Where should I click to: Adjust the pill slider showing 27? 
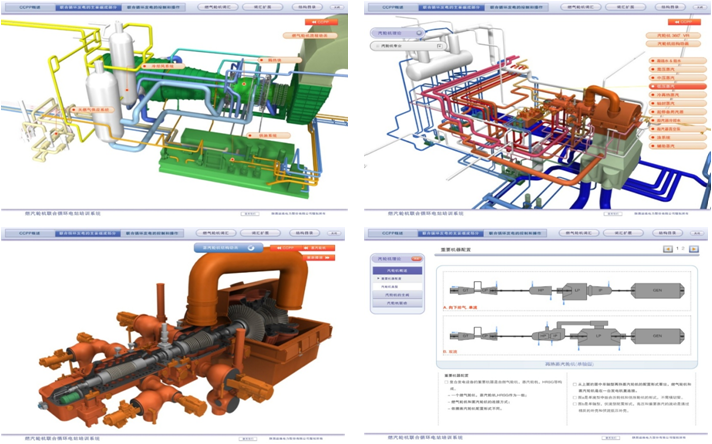(x=405, y=46)
